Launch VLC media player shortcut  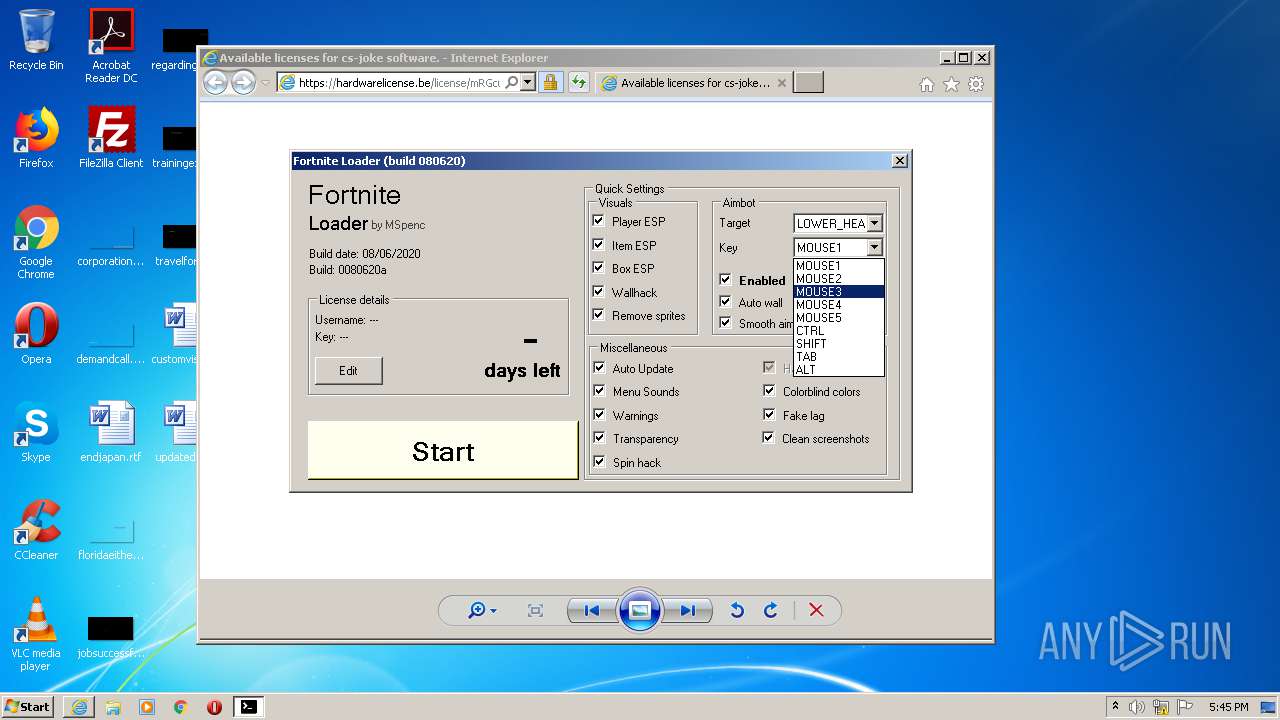click(x=36, y=634)
